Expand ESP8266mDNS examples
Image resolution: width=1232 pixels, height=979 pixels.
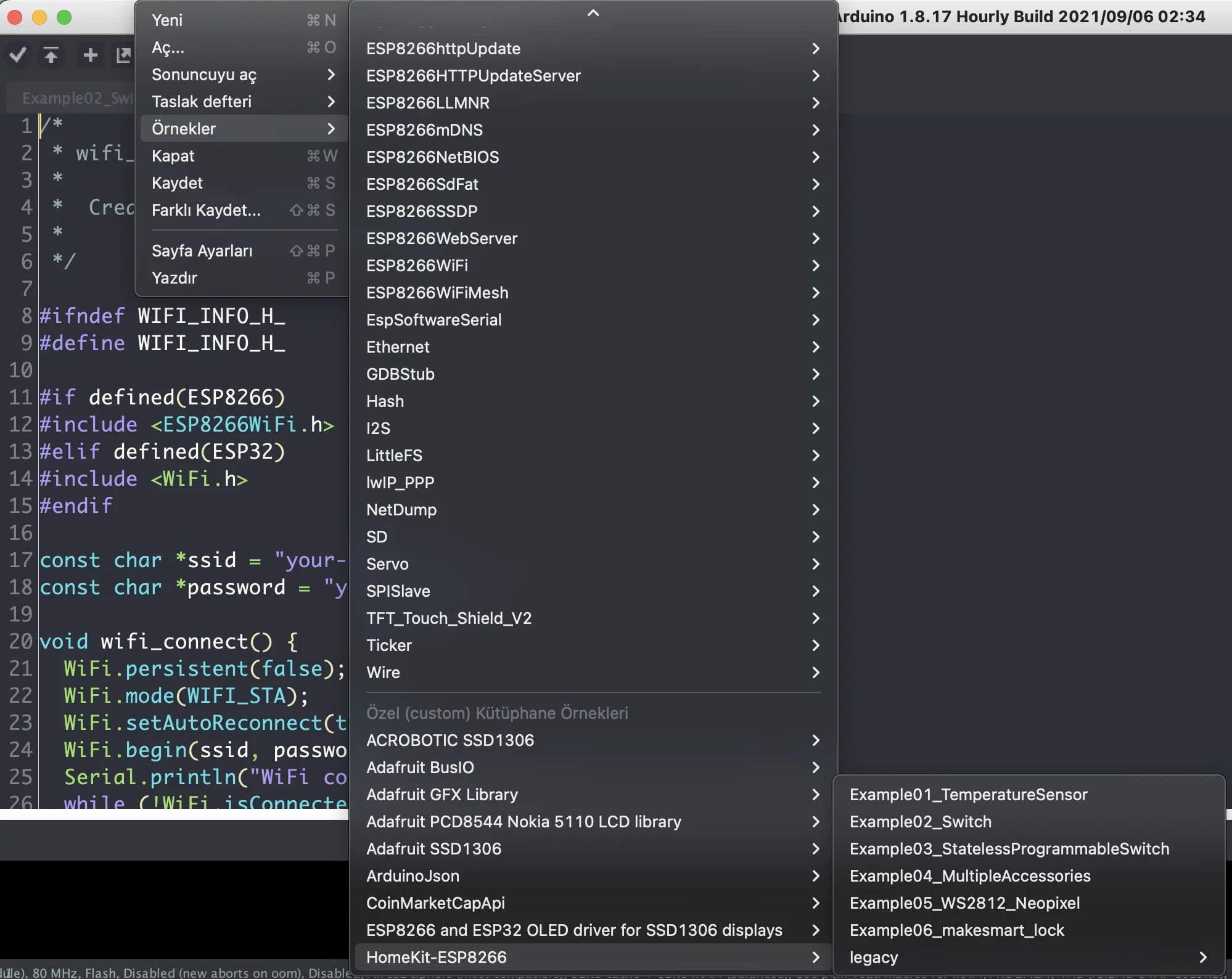(x=593, y=130)
